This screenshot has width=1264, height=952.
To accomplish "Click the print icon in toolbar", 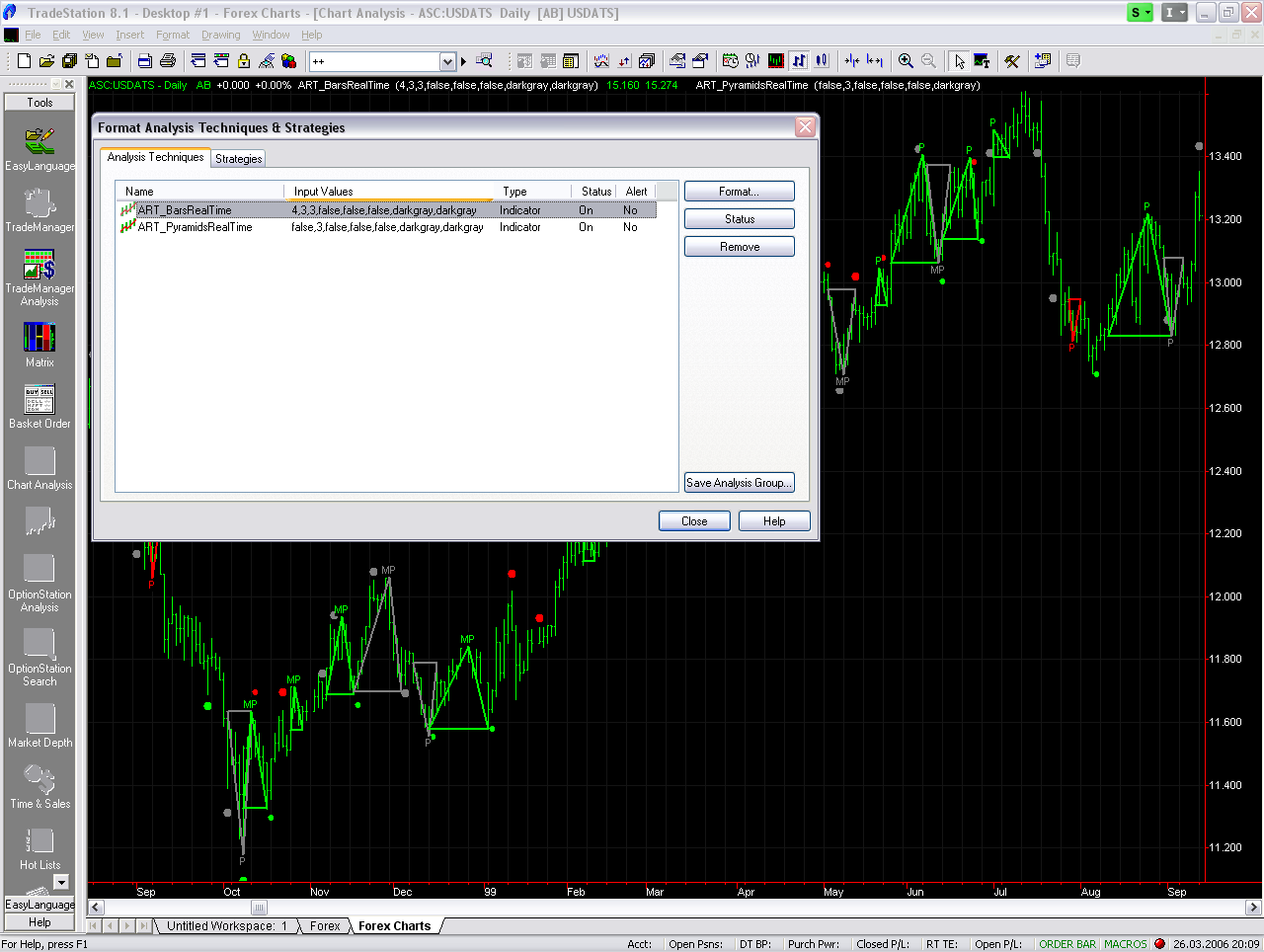I will [x=168, y=61].
